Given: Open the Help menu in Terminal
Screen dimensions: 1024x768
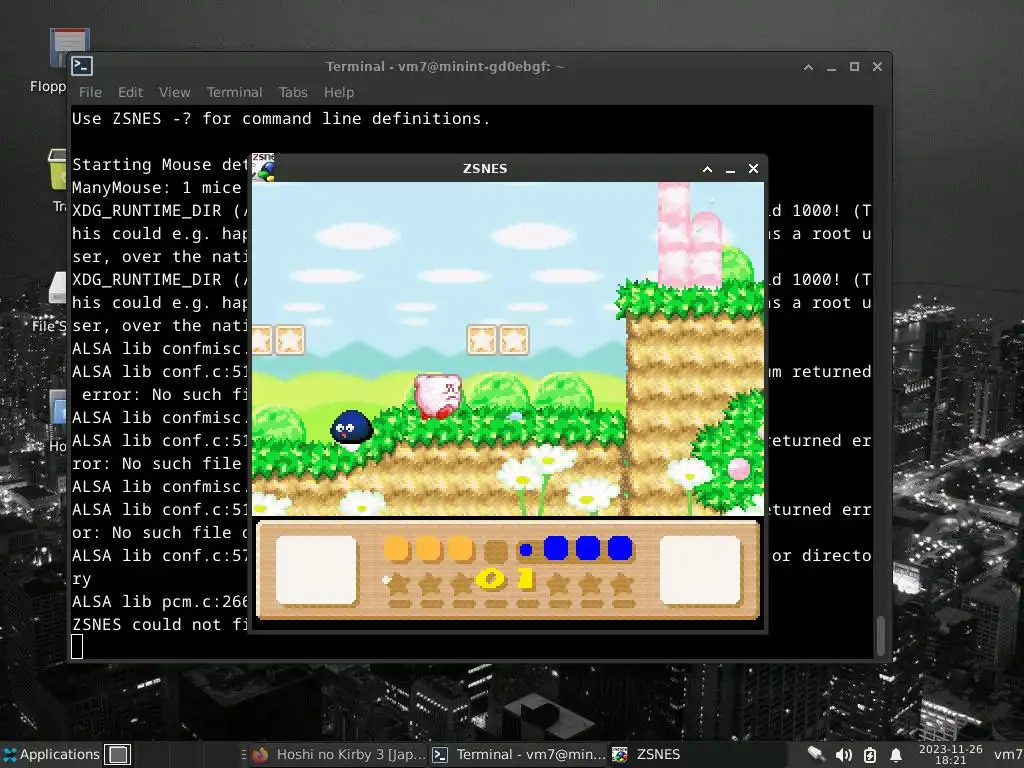Looking at the screenshot, I should [x=339, y=93].
